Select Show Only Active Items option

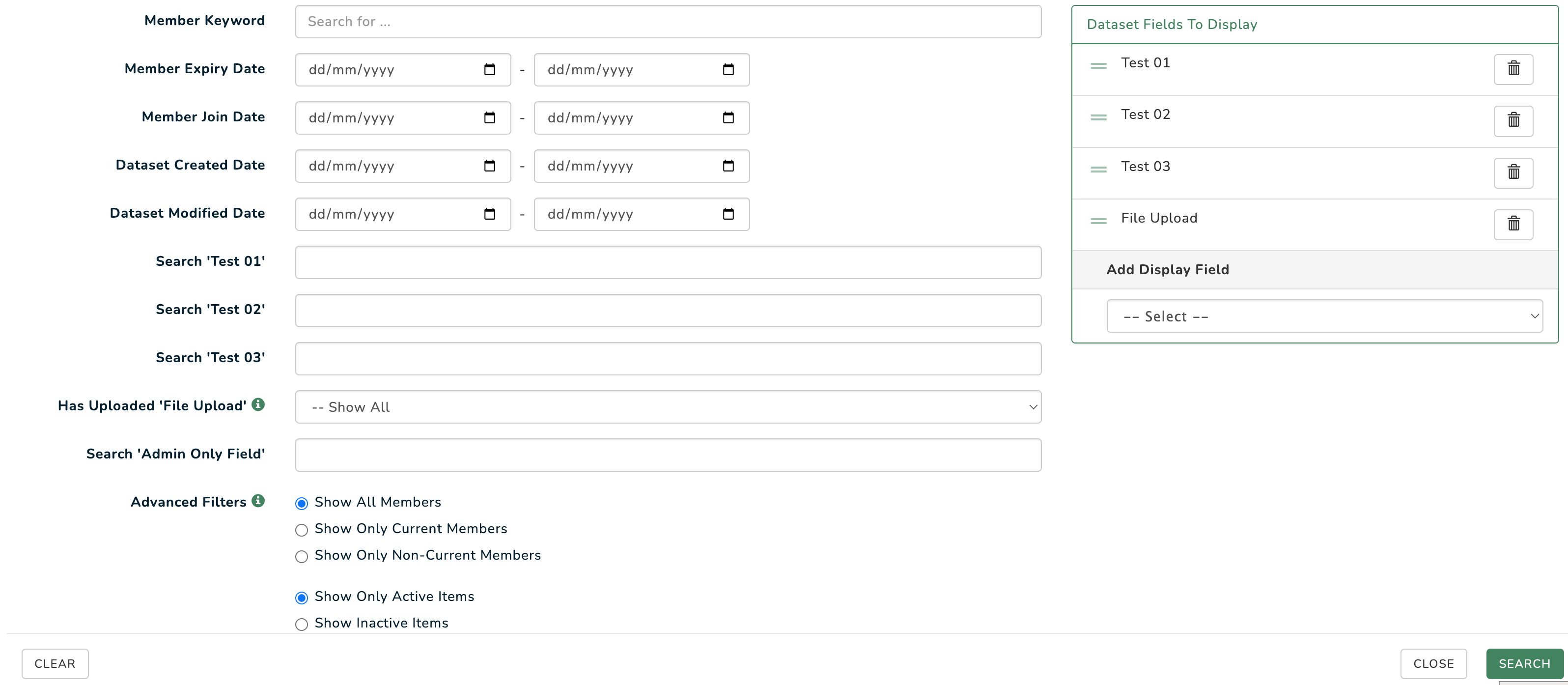click(301, 598)
